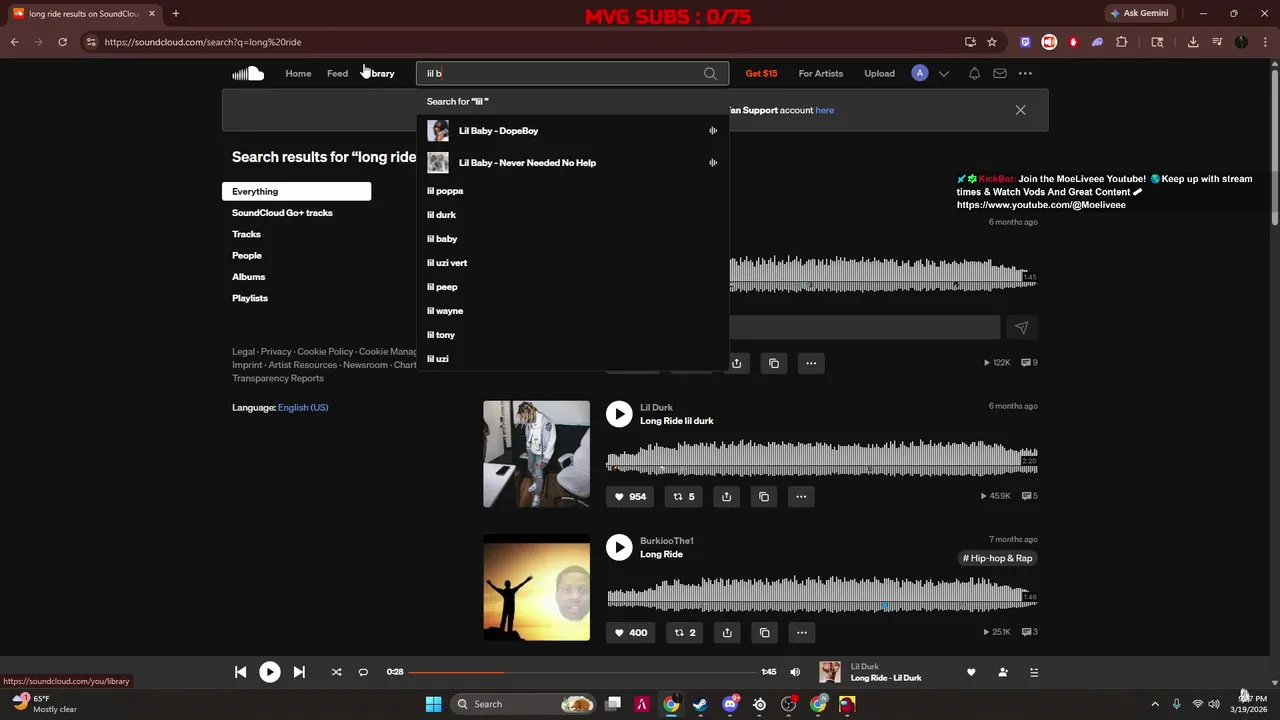This screenshot has height=720, width=1280.
Task: Go to Home in top navigation
Action: (298, 73)
